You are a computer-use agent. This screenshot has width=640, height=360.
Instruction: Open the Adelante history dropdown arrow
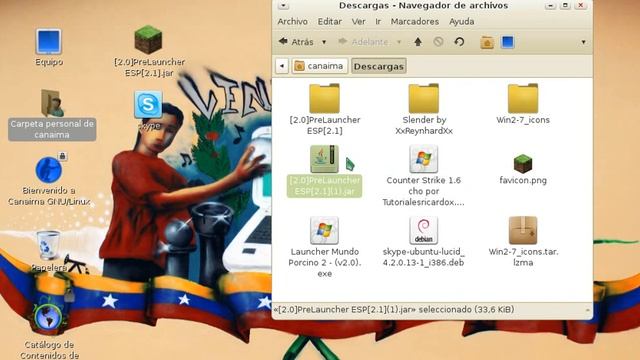coord(399,42)
